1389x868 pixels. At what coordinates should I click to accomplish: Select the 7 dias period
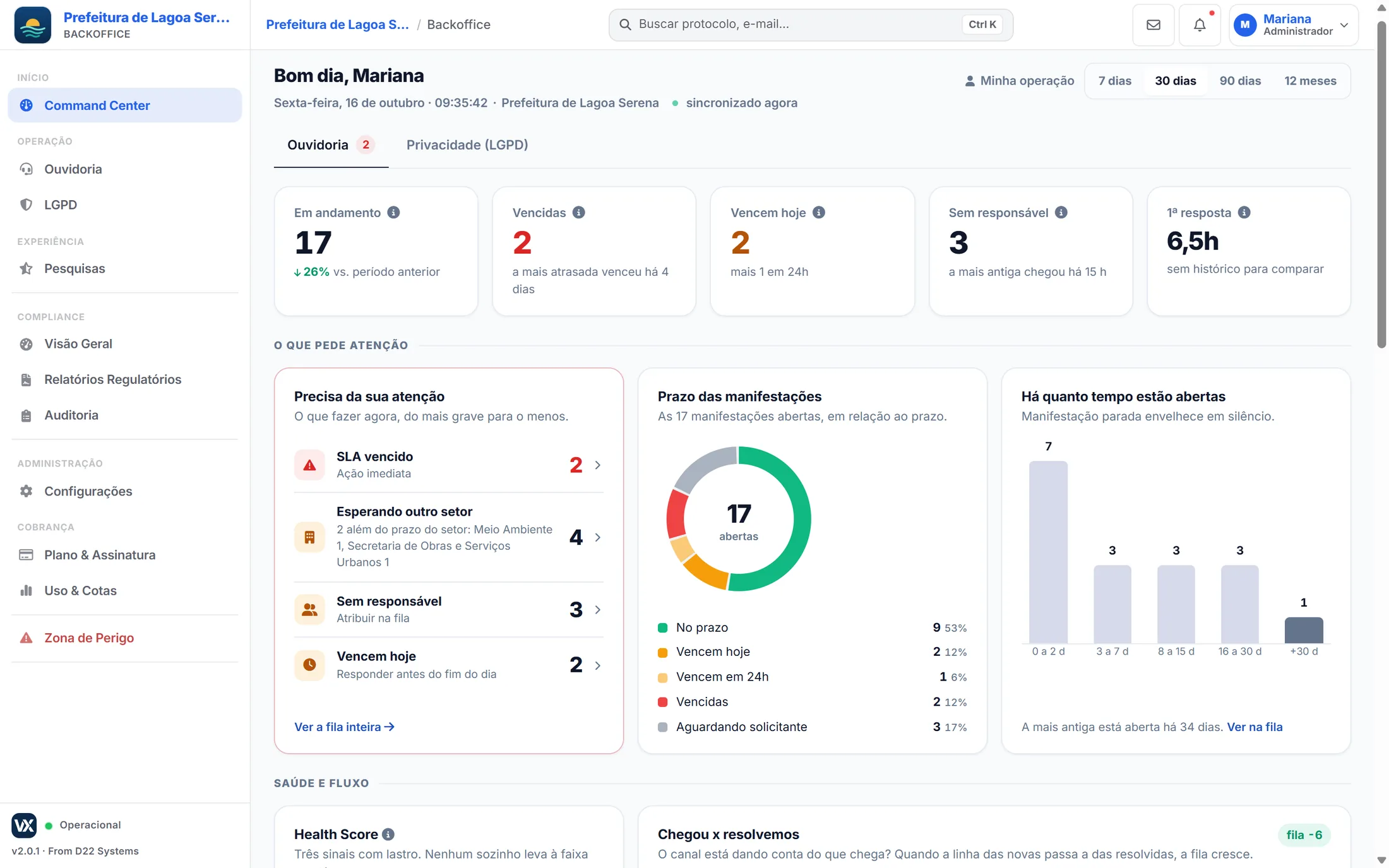tap(1114, 81)
